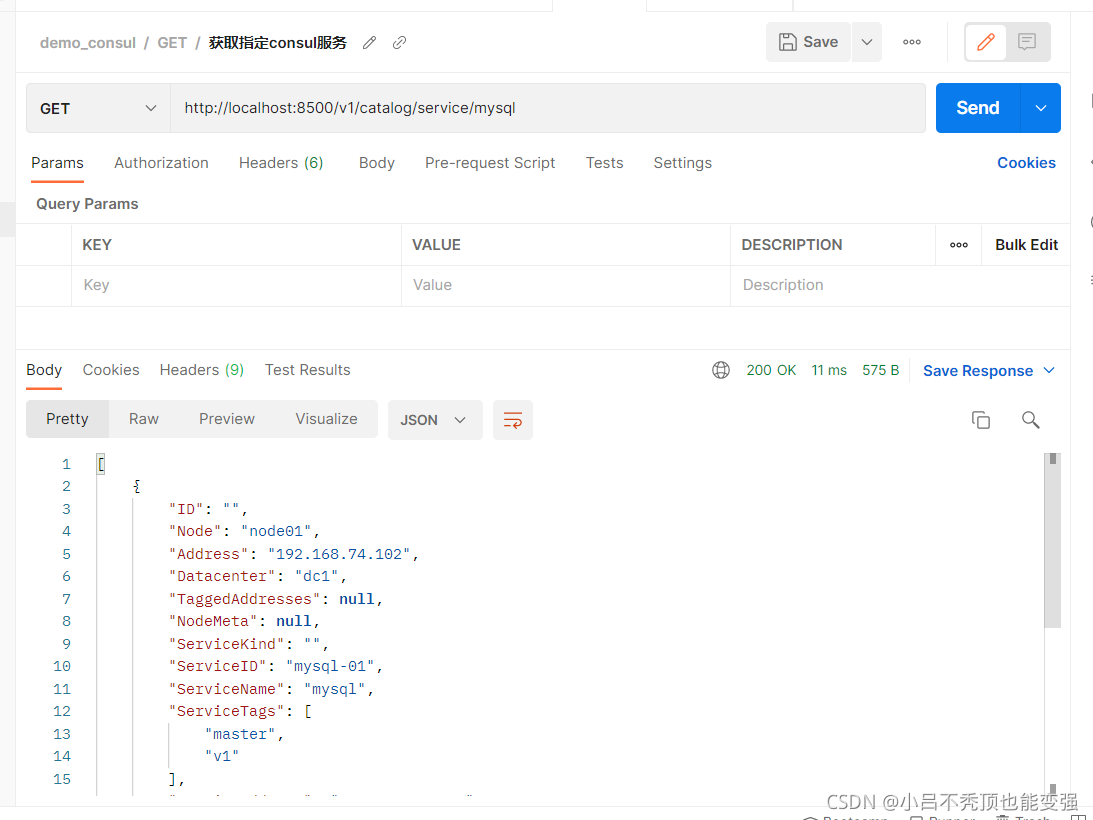This screenshot has height=820, width=1093.
Task: Search the response with magnifier icon
Action: (1030, 420)
